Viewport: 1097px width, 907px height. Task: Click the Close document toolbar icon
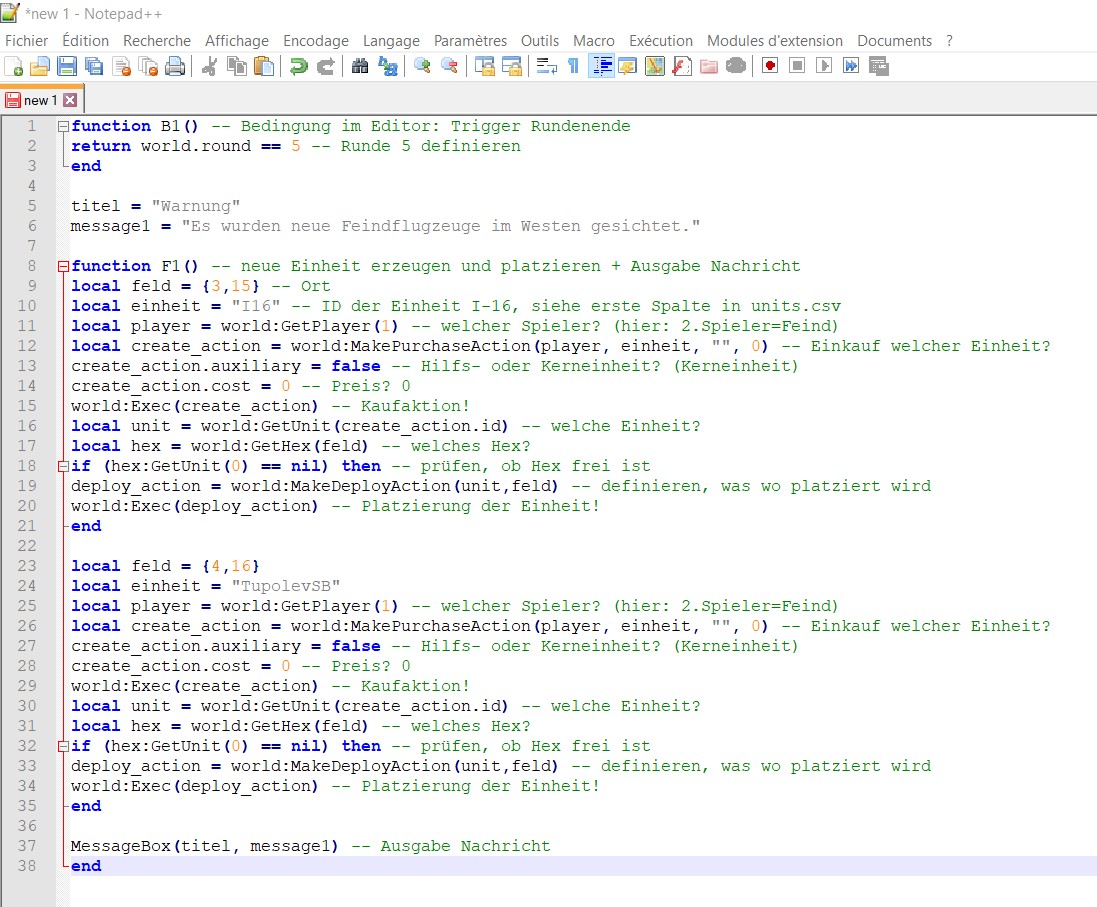122,66
